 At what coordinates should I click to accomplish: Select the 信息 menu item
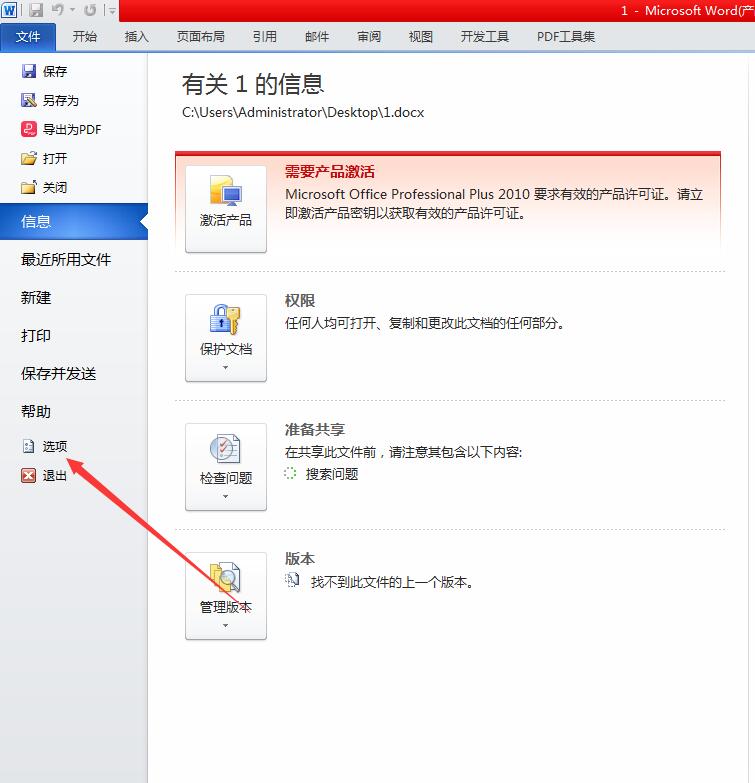pyautogui.click(x=74, y=221)
